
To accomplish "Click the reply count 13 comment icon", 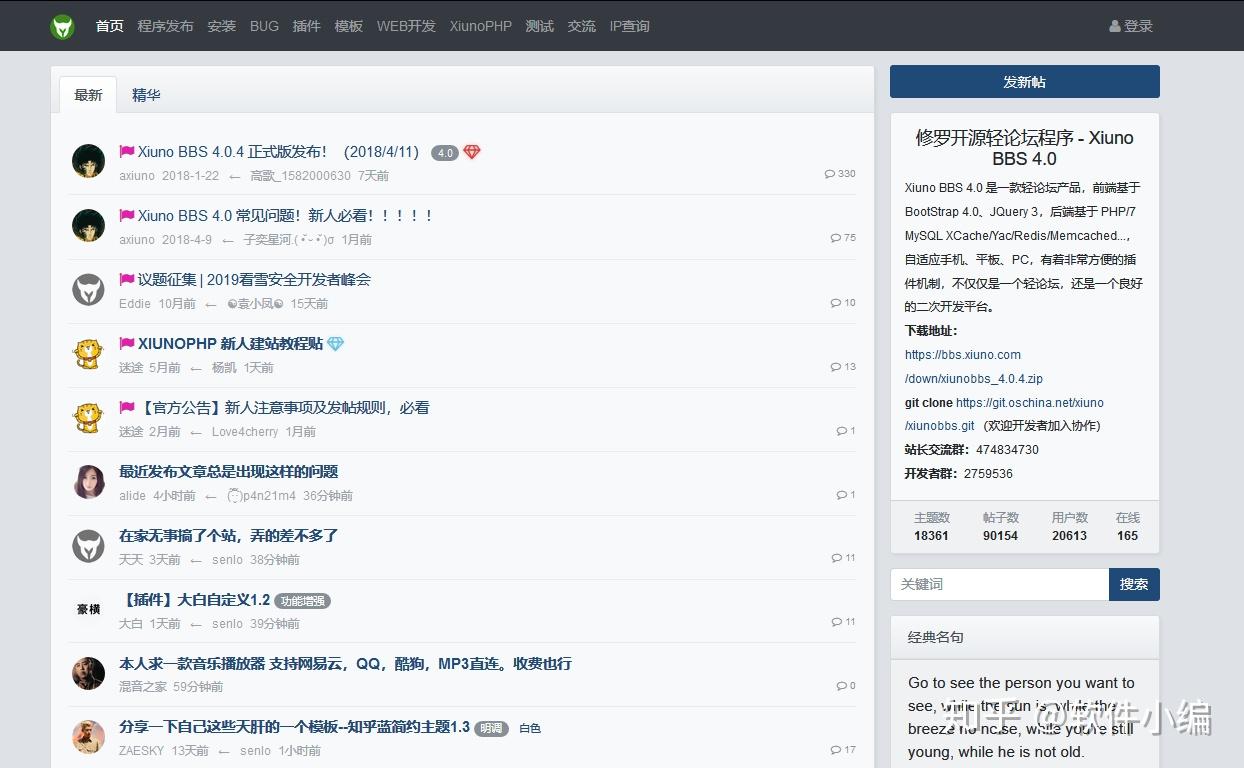I will pyautogui.click(x=836, y=367).
